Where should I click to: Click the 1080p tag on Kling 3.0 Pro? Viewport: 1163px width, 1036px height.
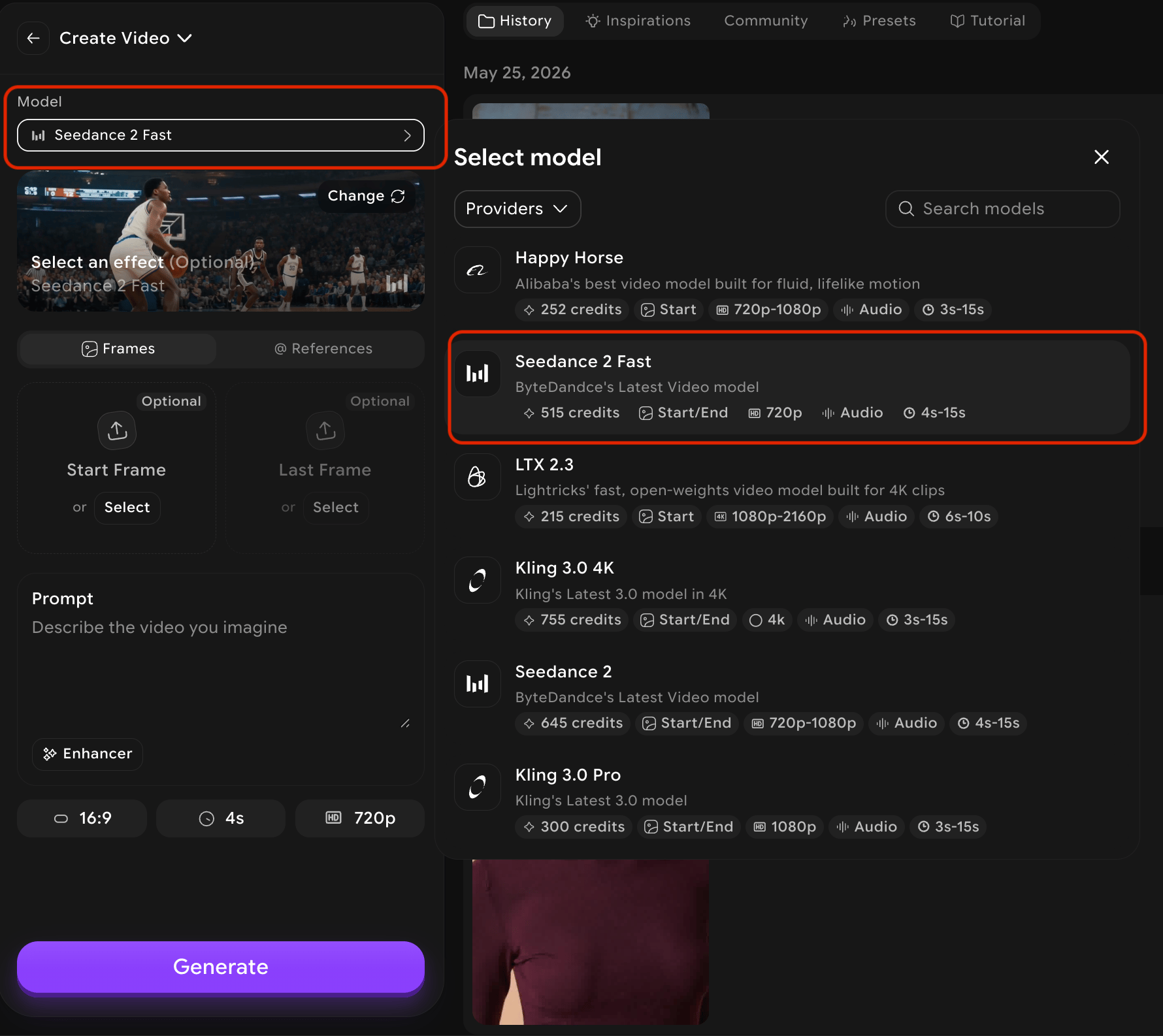pos(785,827)
